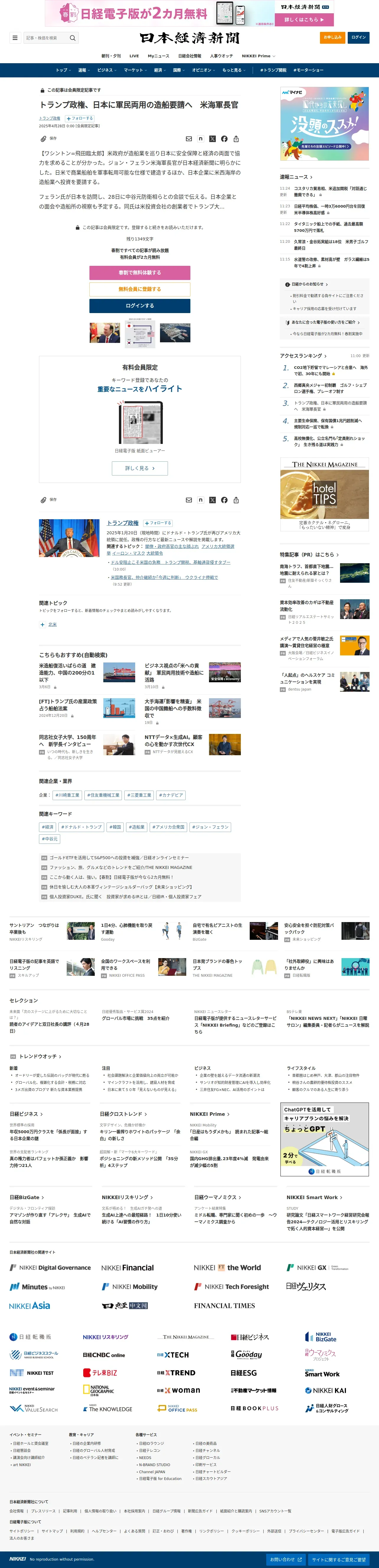Expand the ビジネス navigation dropdown
The height and width of the screenshot is (1568, 379).
[x=107, y=70]
